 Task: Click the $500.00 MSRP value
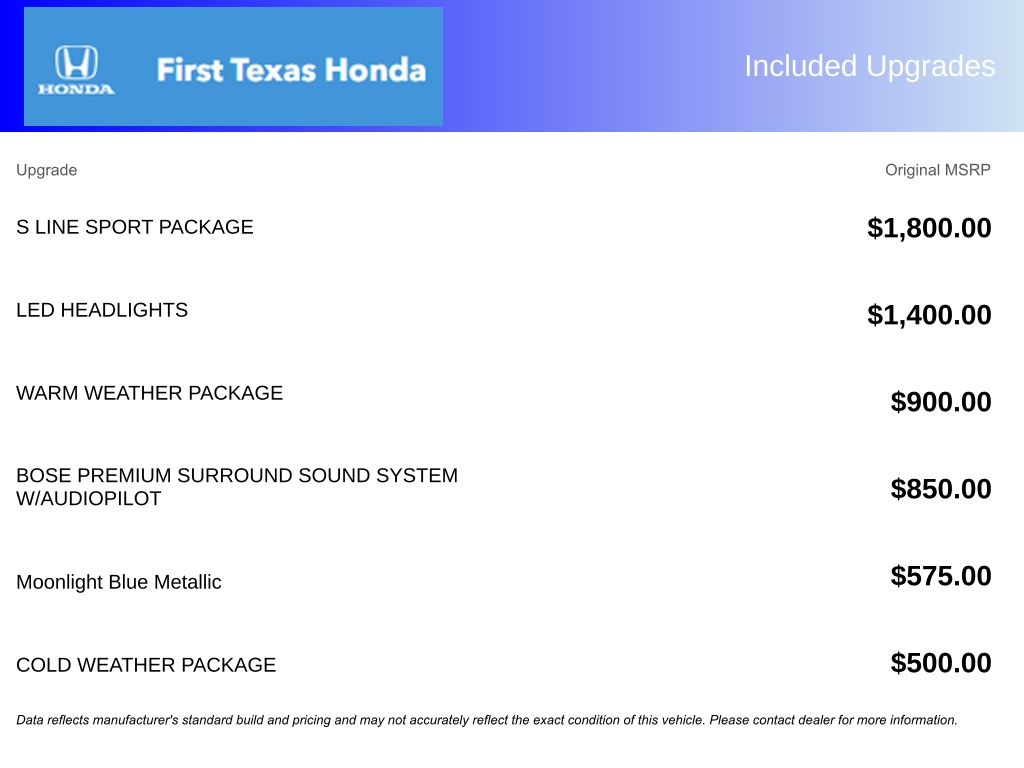941,663
